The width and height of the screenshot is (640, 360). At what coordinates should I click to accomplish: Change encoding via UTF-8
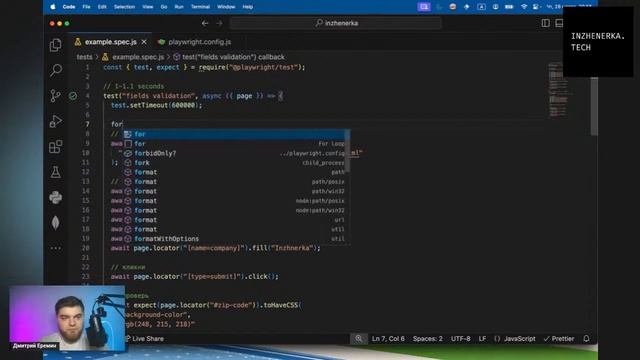[460, 338]
